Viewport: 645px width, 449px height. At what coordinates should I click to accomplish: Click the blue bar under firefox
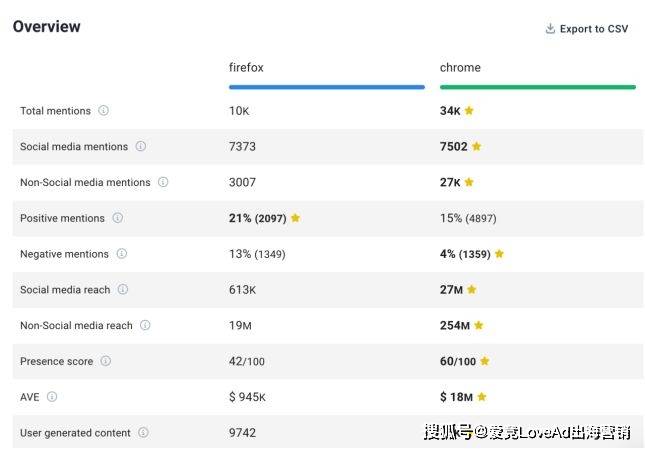(x=327, y=87)
